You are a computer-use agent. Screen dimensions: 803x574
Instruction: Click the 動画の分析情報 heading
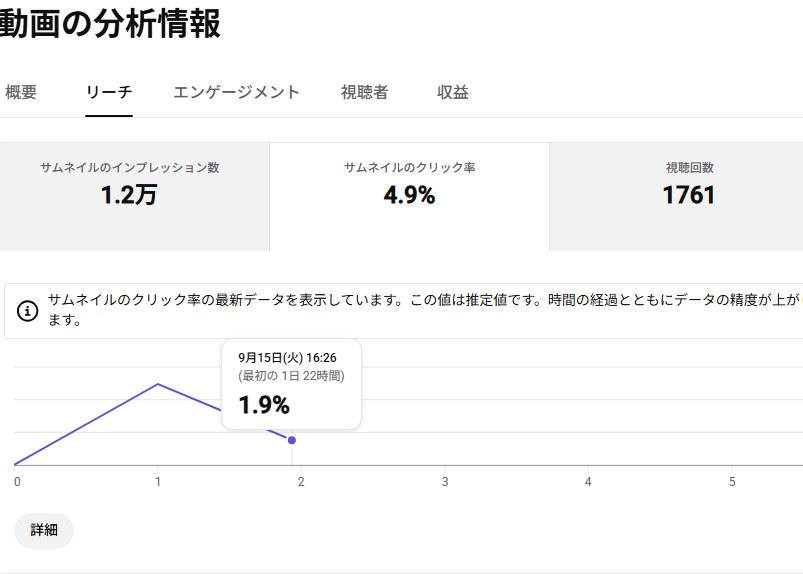coord(110,24)
